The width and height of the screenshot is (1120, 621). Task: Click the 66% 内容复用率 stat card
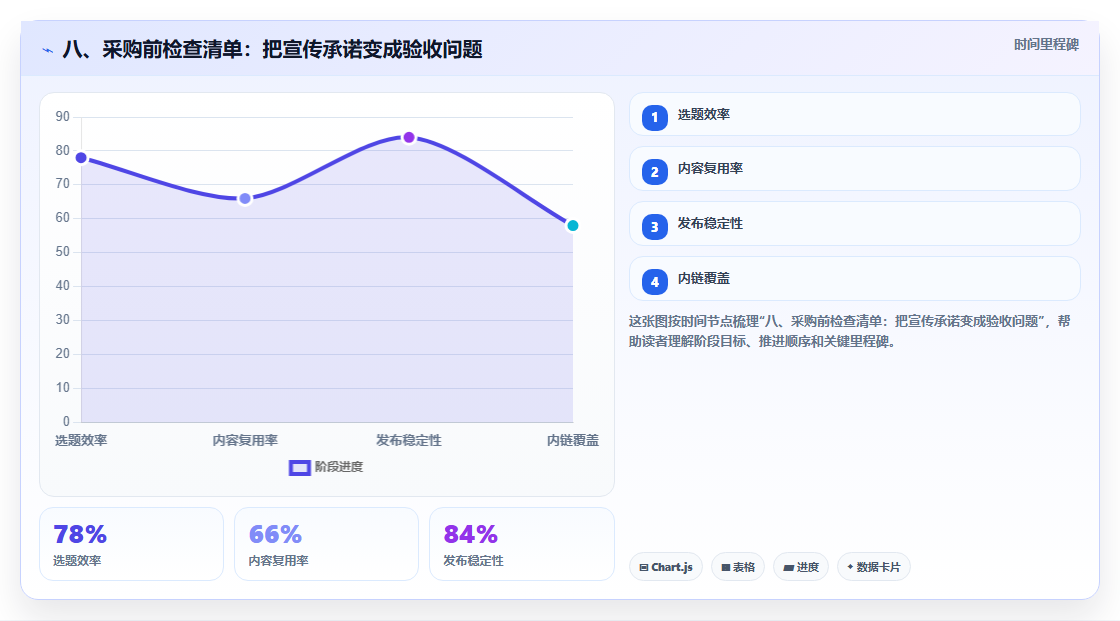pos(326,545)
